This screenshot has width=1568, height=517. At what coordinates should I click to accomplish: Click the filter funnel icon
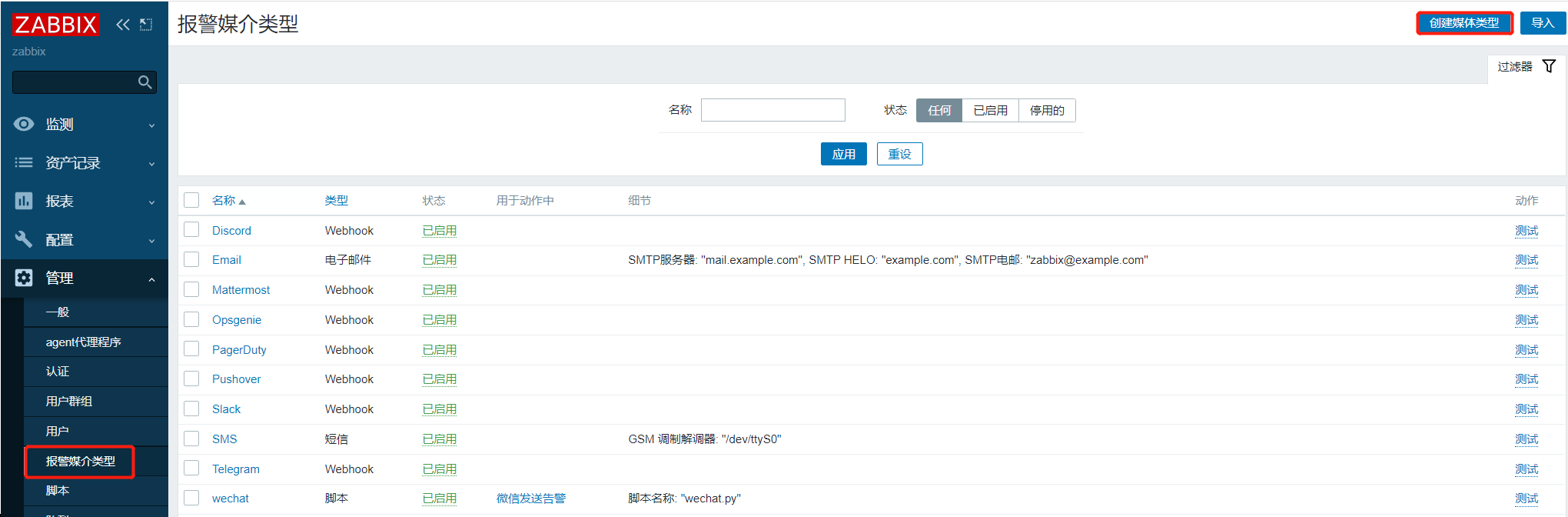tap(1549, 66)
